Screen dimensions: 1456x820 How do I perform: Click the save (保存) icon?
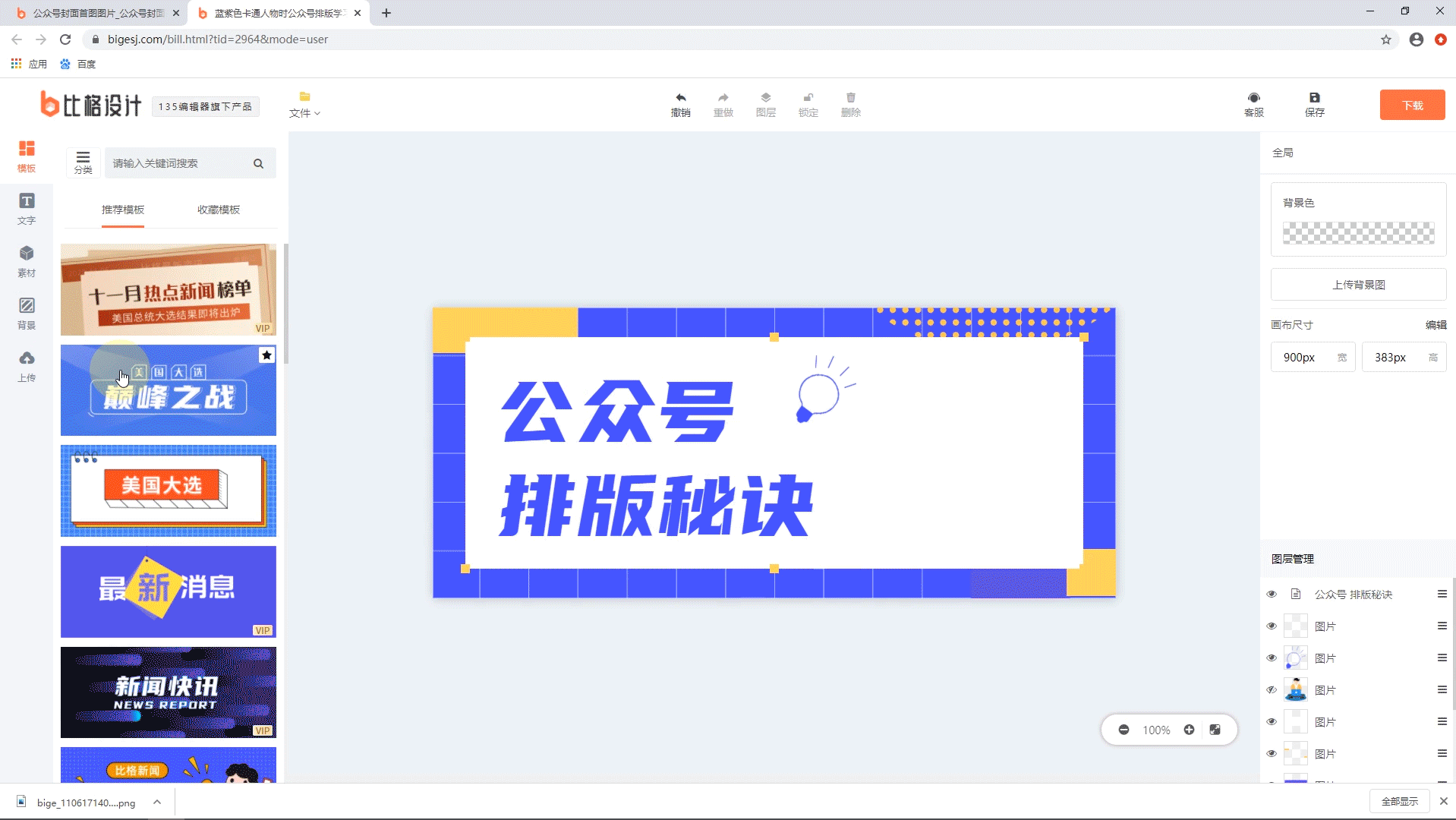pyautogui.click(x=1314, y=98)
